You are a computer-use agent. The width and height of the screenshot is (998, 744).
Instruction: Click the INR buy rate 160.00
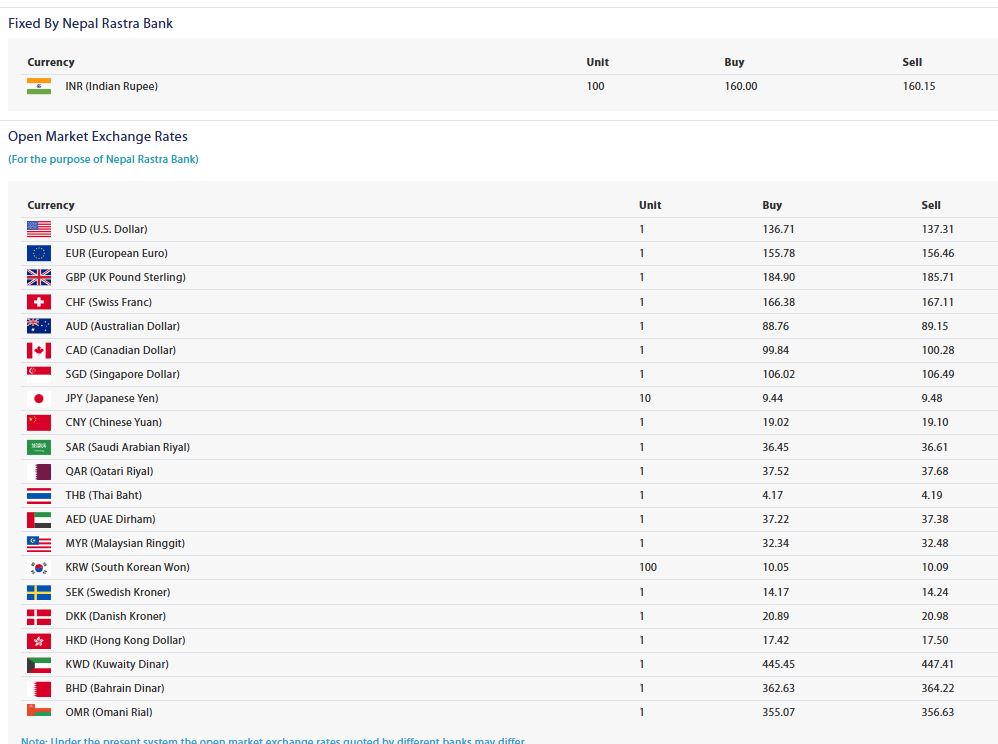click(x=741, y=86)
